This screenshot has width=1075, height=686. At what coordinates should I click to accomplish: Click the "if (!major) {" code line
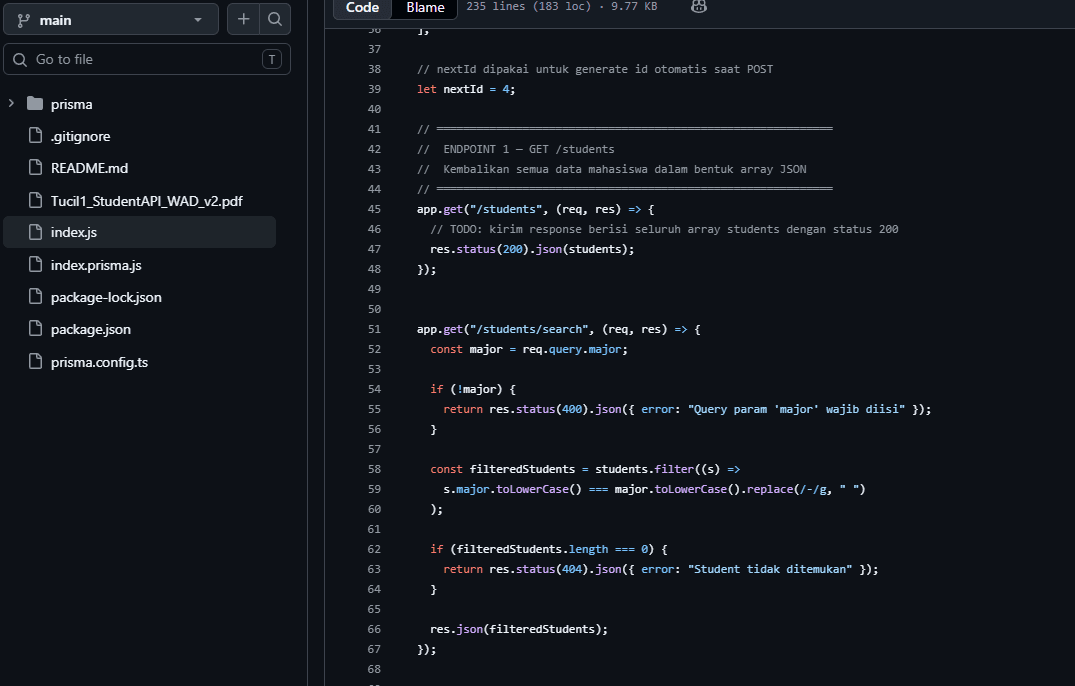pos(473,389)
